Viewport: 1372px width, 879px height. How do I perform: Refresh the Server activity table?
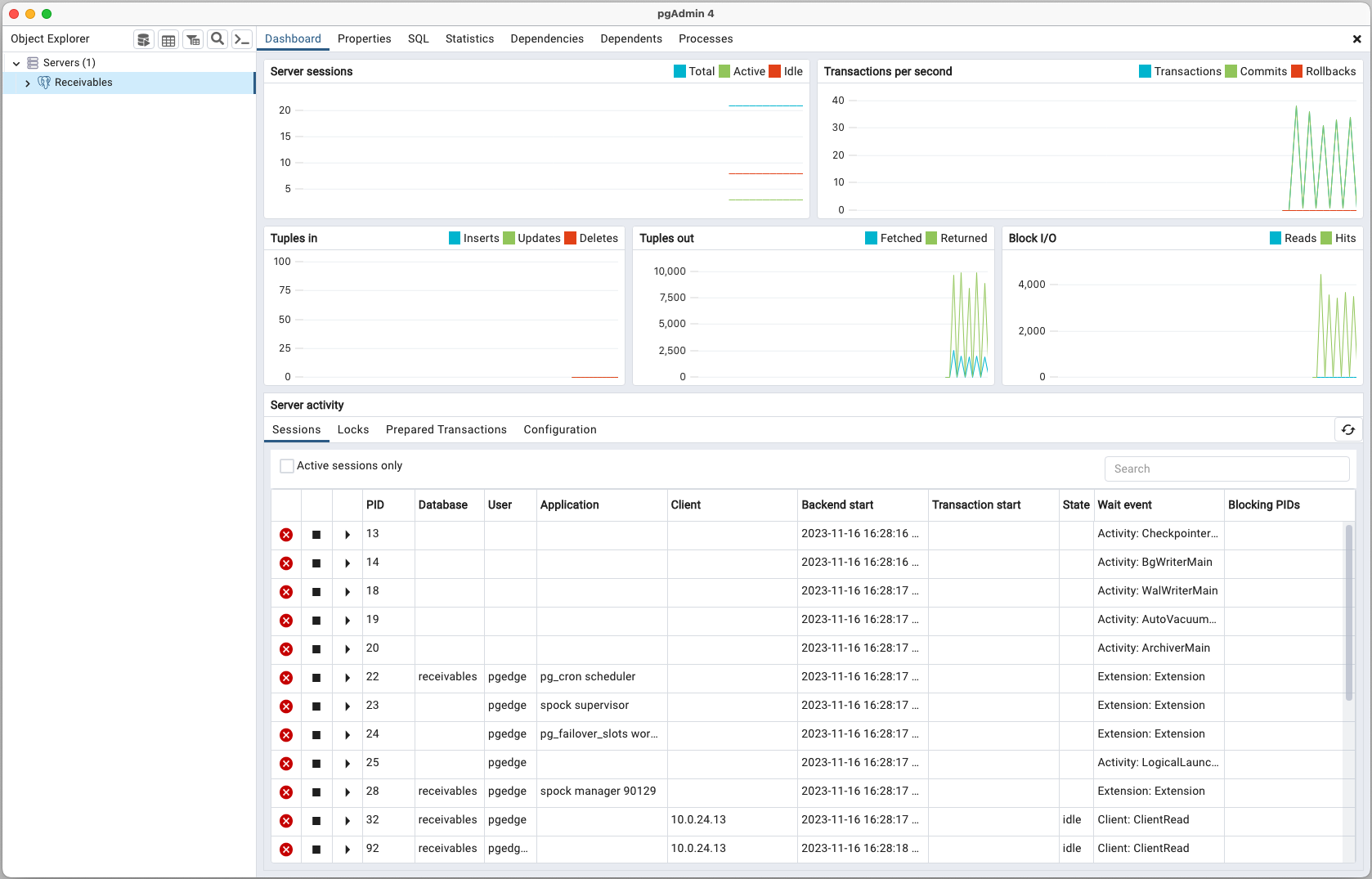(x=1348, y=429)
